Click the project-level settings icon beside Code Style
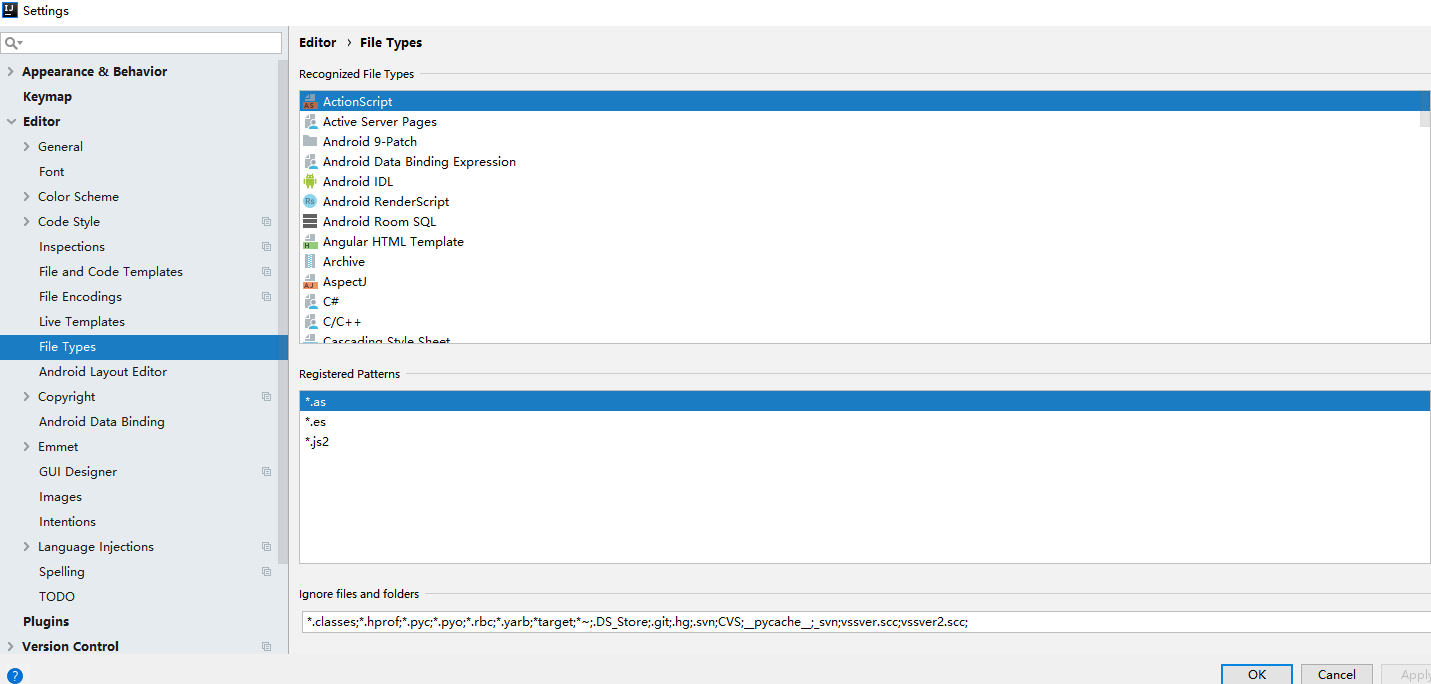The height and width of the screenshot is (684, 1431). (266, 221)
